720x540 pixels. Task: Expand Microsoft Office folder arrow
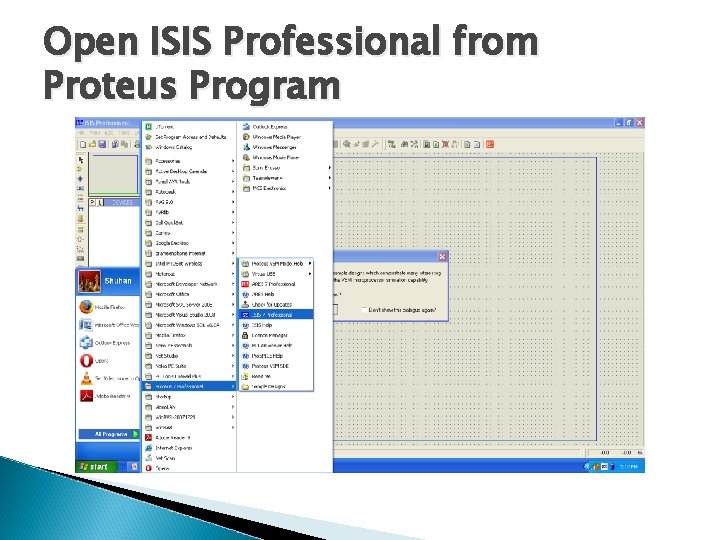click(233, 294)
